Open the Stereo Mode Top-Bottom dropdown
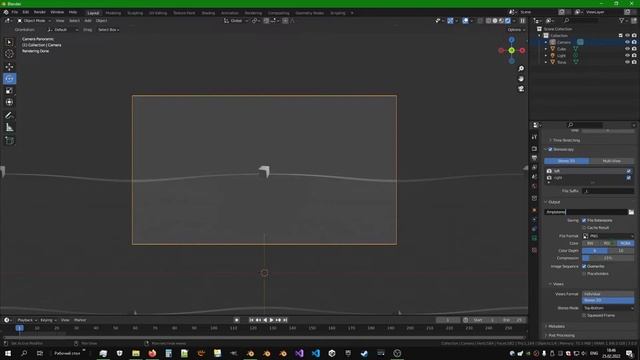The width and height of the screenshot is (640, 360). [608, 308]
